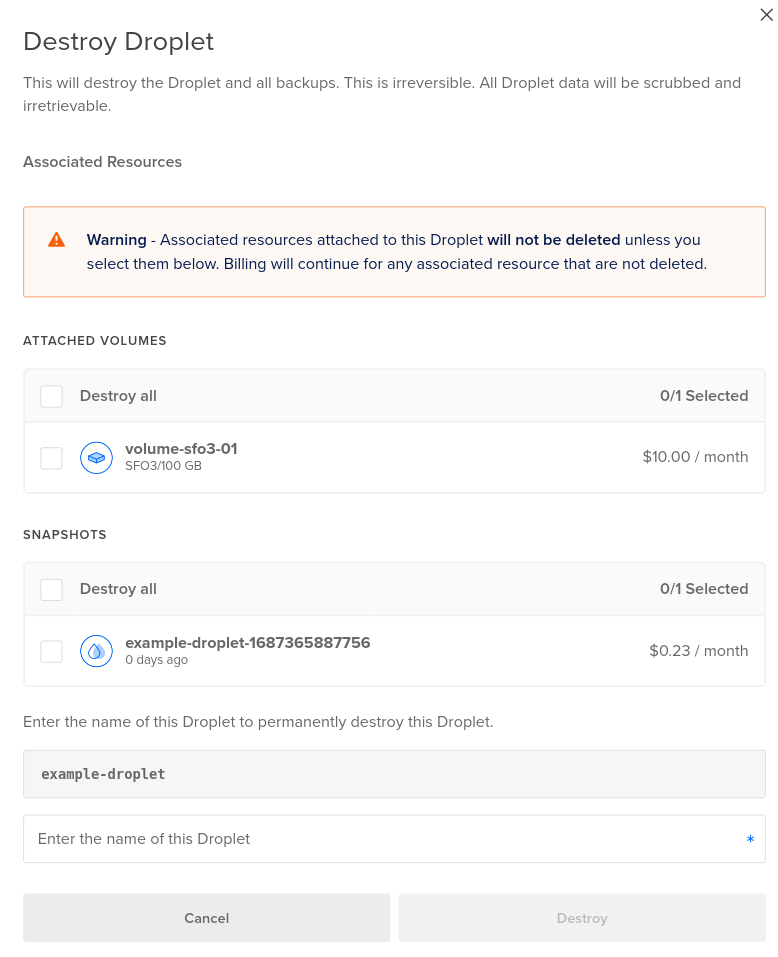Click the 0/1 Selected label in volumes
The image size is (778, 957).
[x=704, y=396]
